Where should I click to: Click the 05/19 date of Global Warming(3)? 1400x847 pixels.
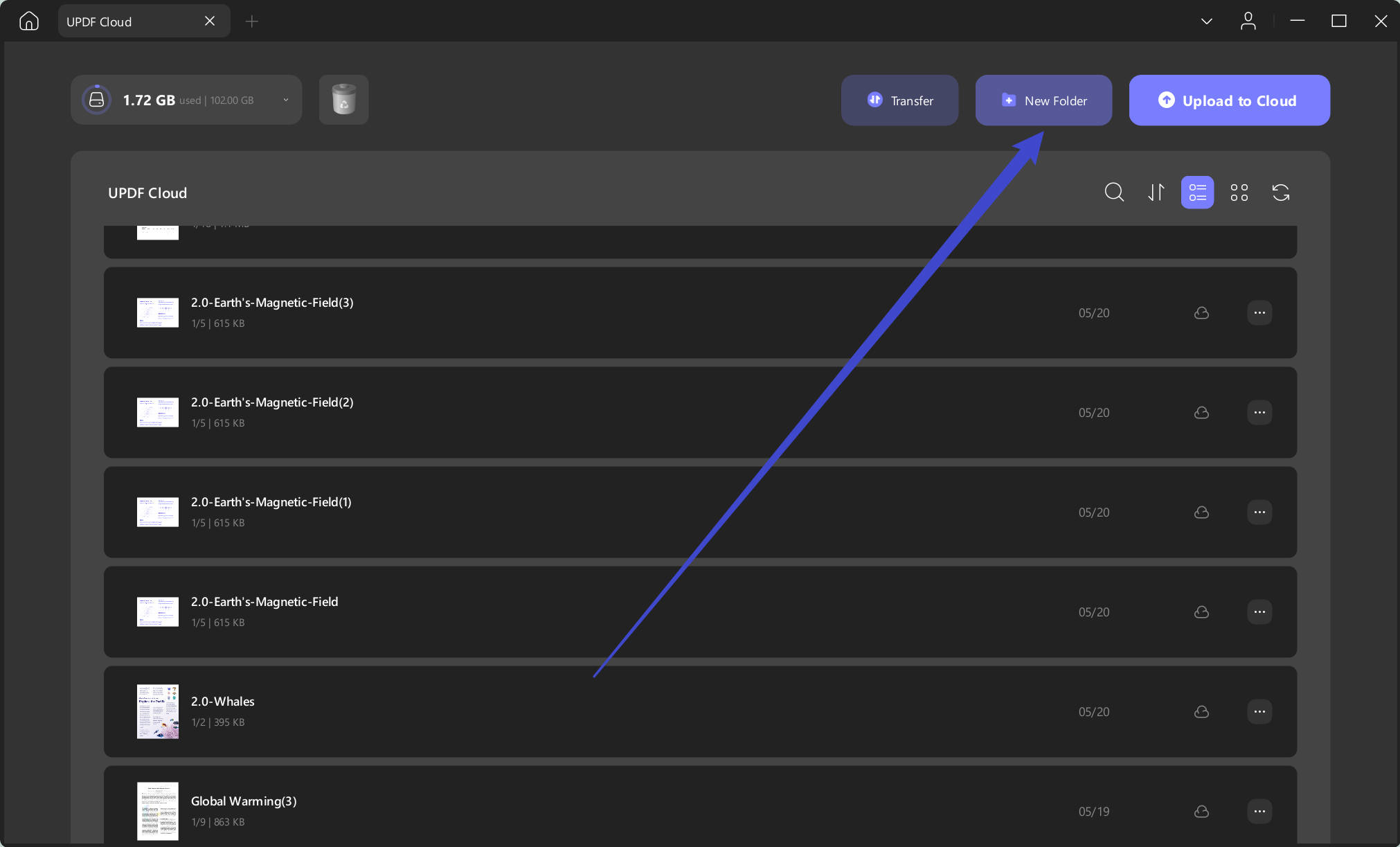[x=1094, y=812]
